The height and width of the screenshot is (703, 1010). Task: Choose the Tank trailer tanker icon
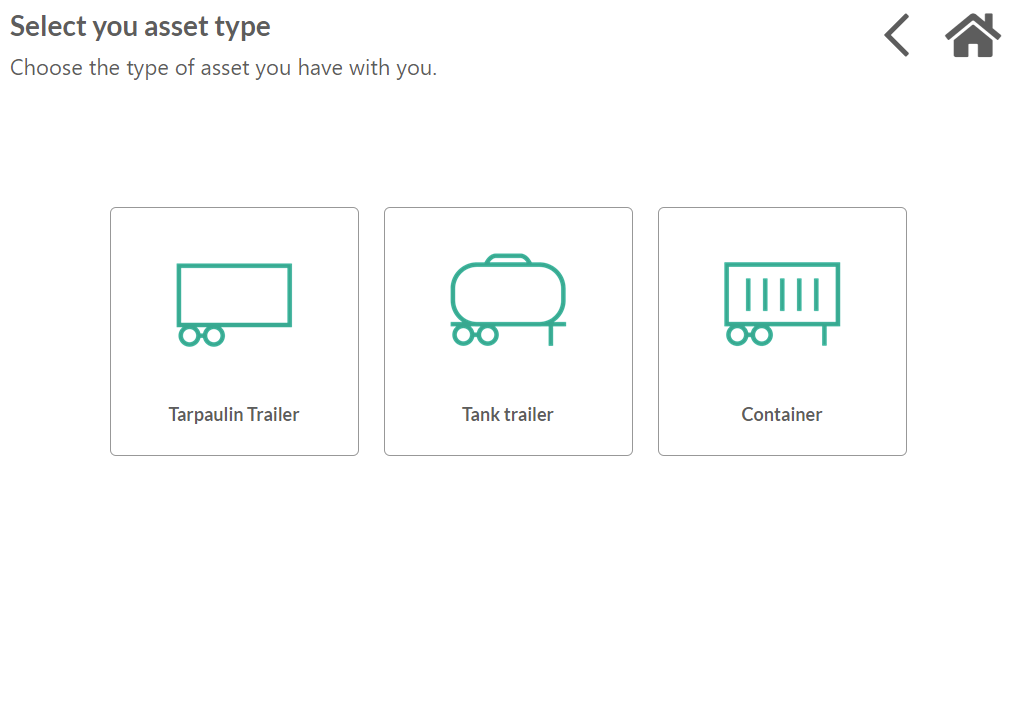pyautogui.click(x=508, y=300)
